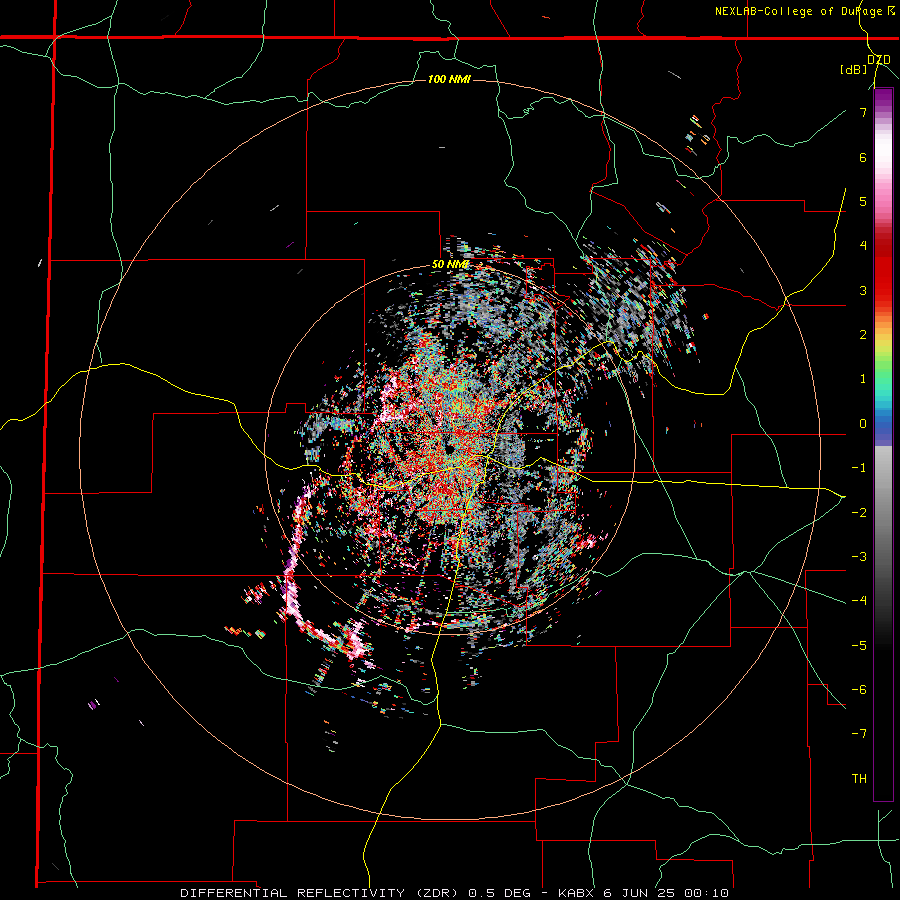The width and height of the screenshot is (900, 900).
Task: Click the 4 value on the color scale
Action: [x=863, y=246]
